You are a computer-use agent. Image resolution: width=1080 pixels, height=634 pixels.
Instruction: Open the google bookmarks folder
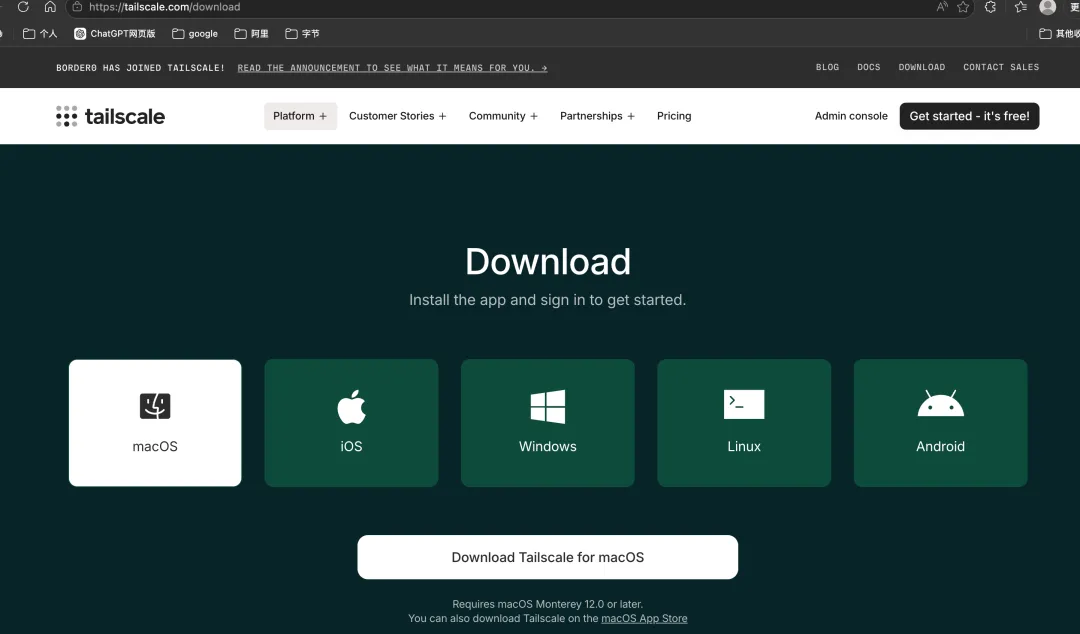(195, 33)
